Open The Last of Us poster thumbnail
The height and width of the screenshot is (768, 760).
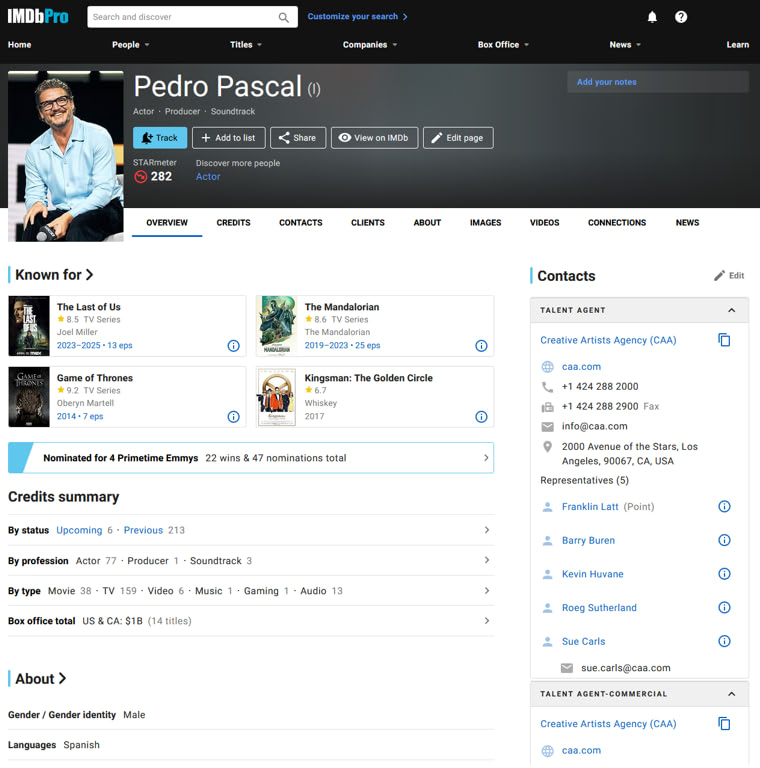point(29,326)
